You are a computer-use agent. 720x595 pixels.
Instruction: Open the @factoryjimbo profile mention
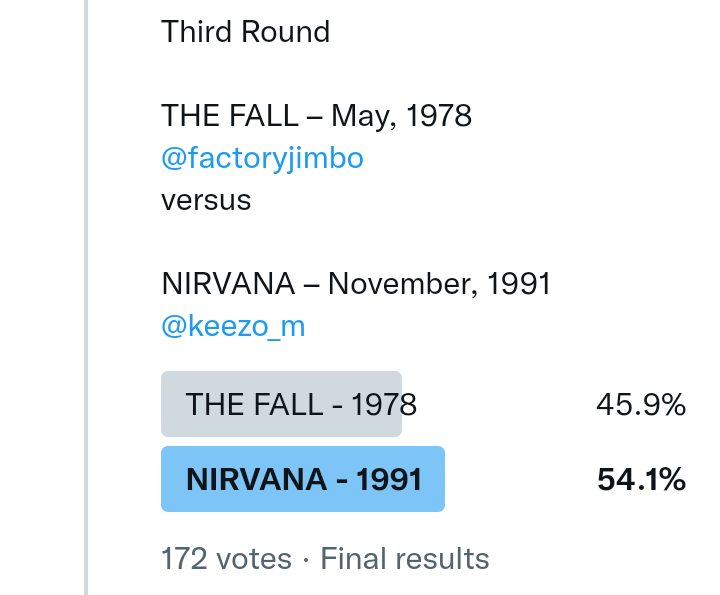pos(262,158)
